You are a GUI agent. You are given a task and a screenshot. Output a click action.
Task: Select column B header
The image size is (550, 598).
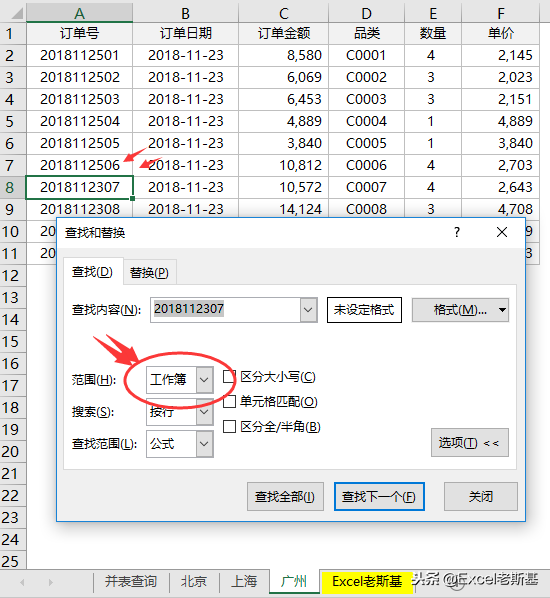tap(185, 14)
